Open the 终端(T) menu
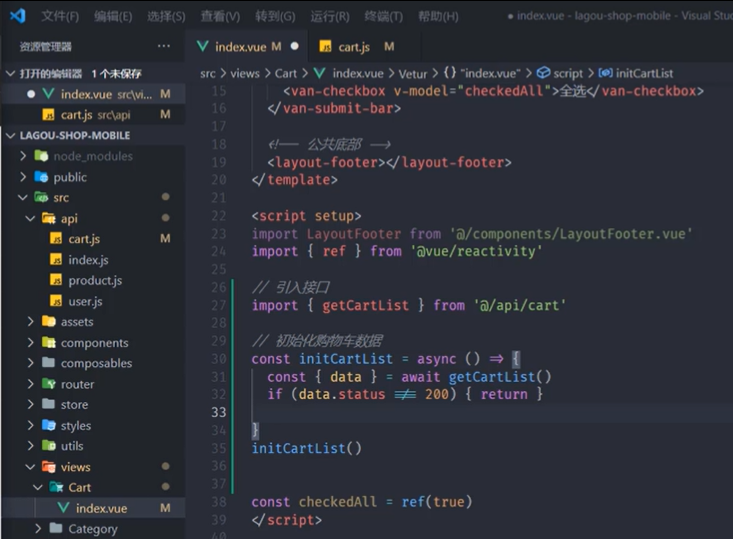This screenshot has width=733, height=539. 384,16
